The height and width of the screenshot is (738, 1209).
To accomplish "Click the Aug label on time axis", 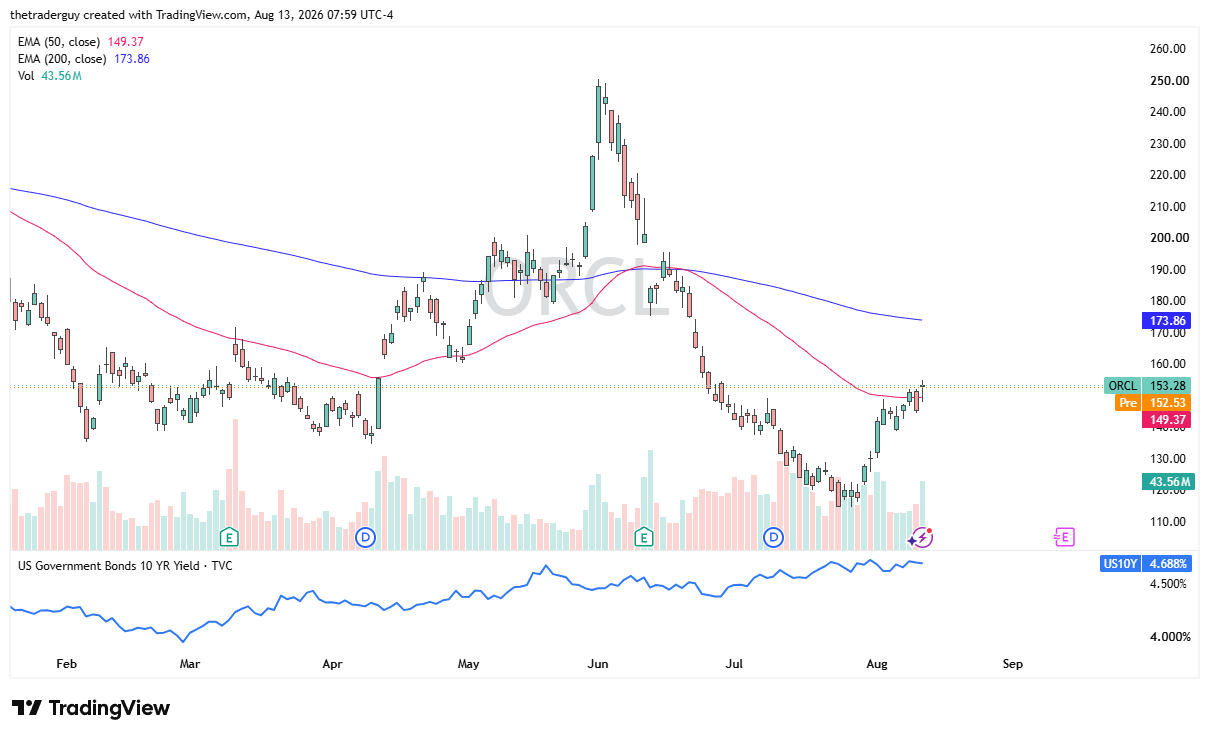I will pos(877,664).
